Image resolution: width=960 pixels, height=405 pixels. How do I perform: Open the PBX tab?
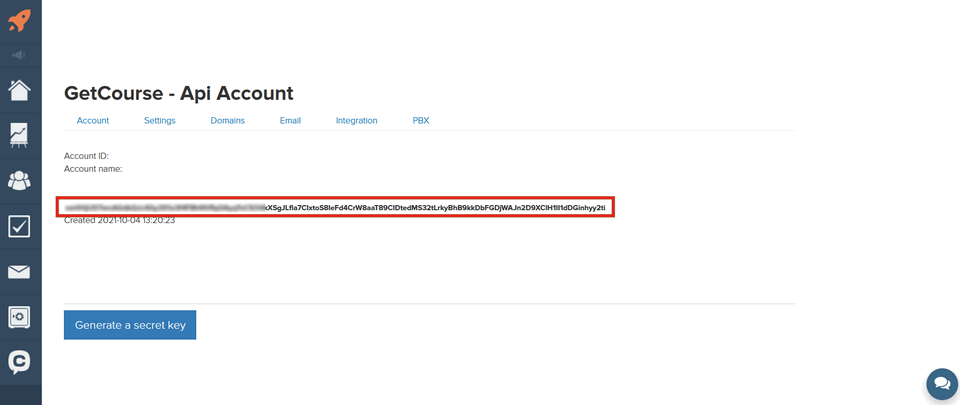click(x=421, y=121)
